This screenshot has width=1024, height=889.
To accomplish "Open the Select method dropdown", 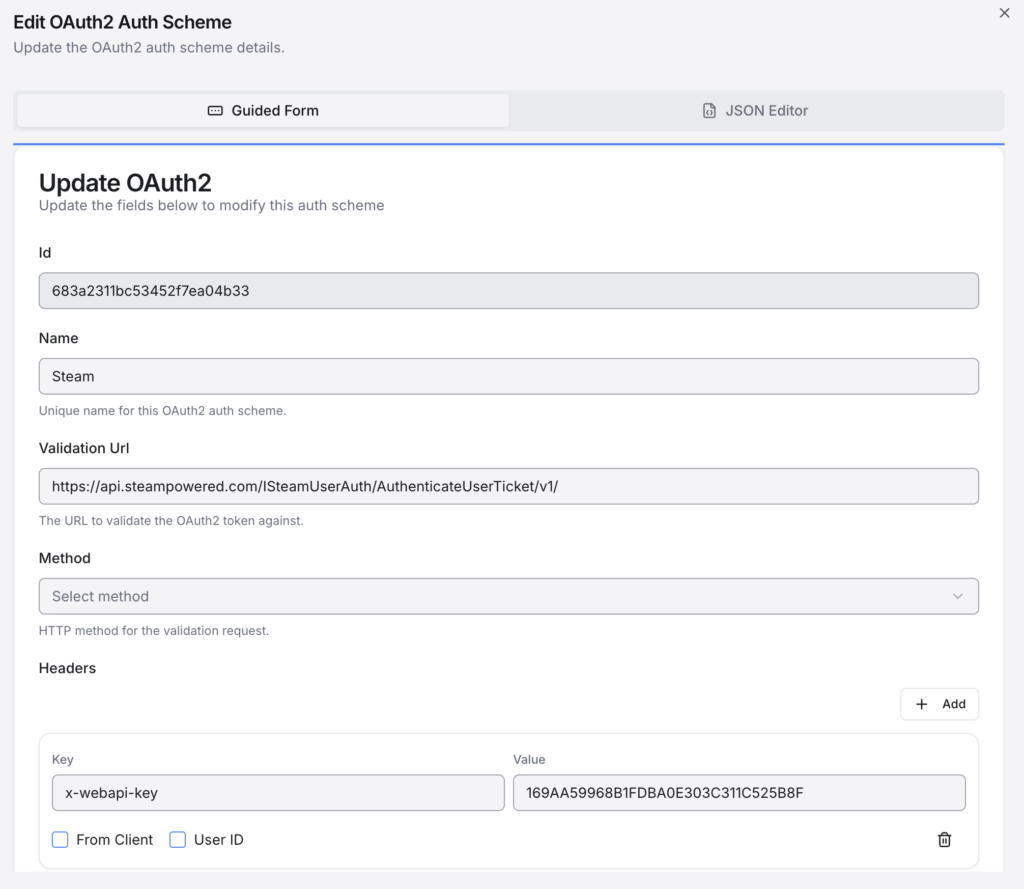I will tap(508, 596).
